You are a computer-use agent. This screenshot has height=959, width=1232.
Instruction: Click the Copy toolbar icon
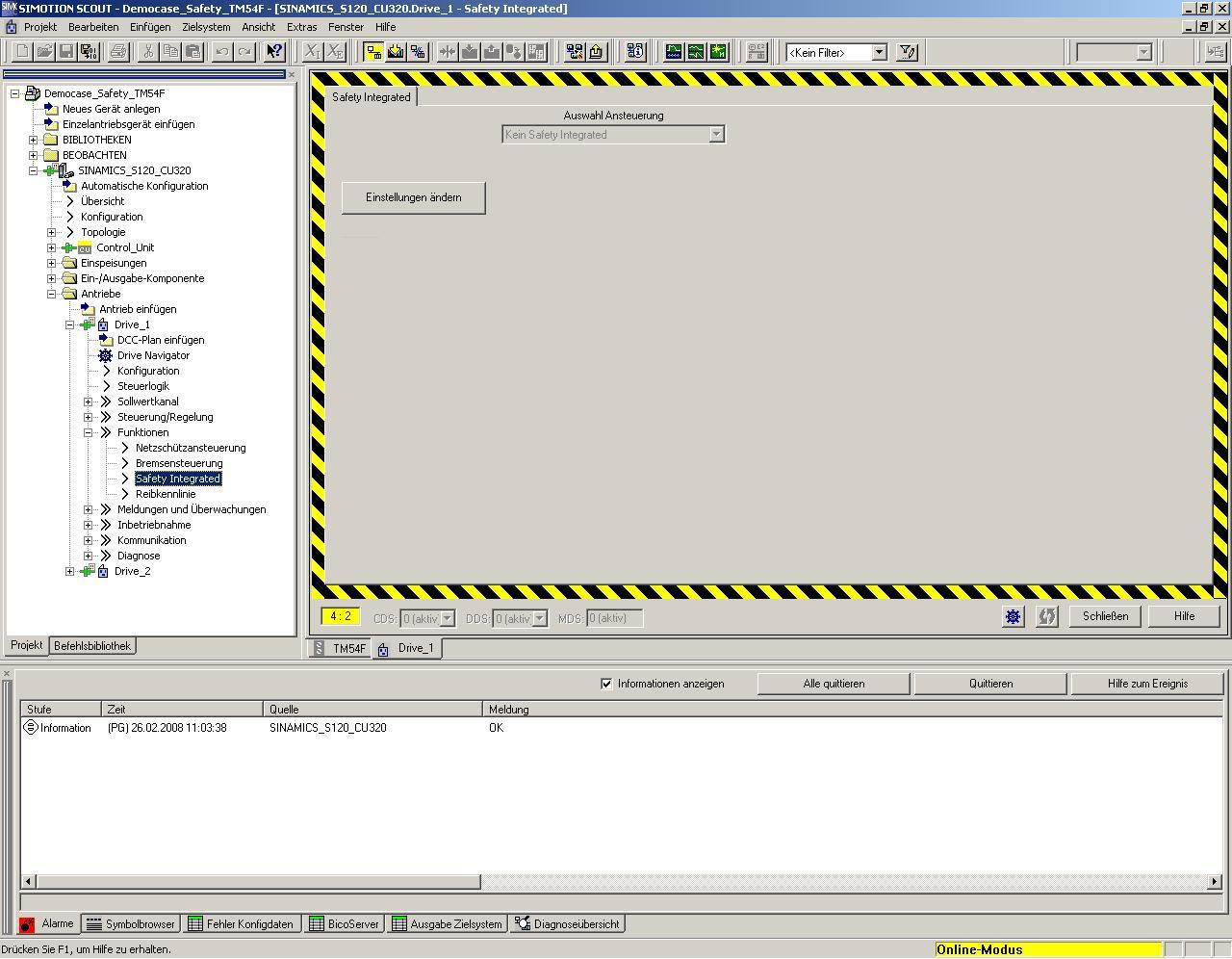(170, 52)
